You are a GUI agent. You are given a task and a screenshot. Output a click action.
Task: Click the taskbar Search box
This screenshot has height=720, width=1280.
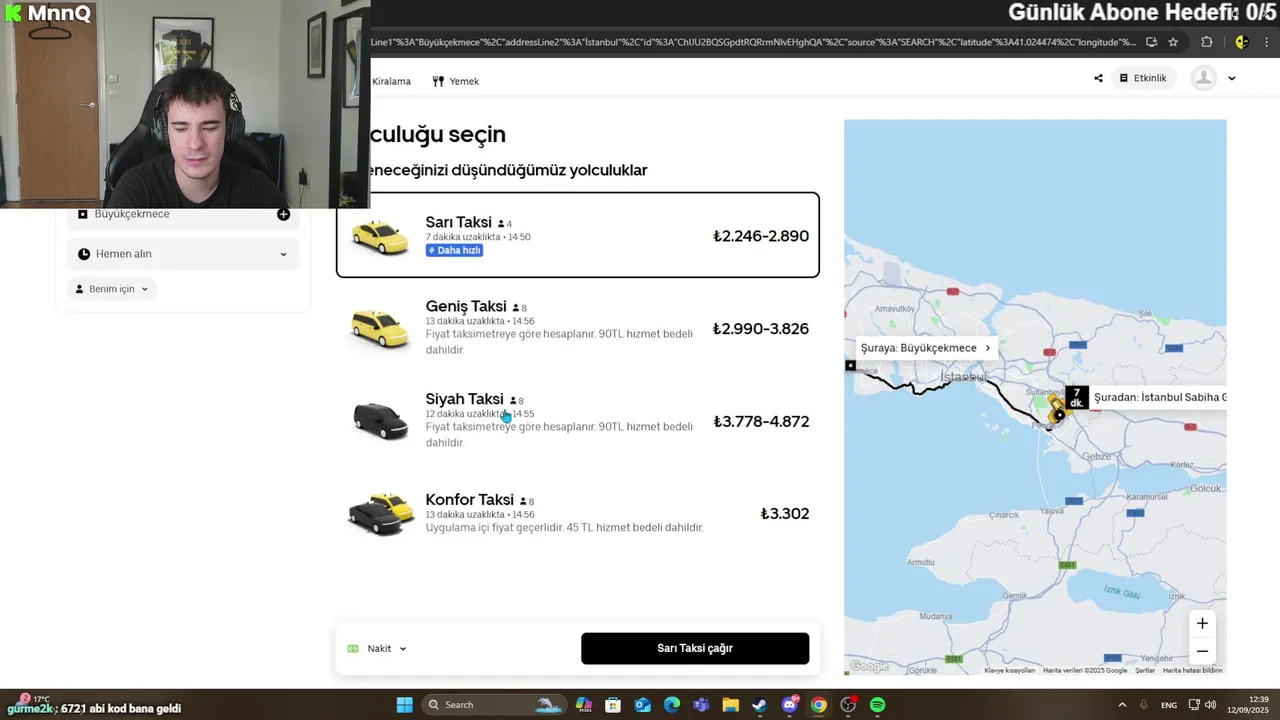click(493, 705)
